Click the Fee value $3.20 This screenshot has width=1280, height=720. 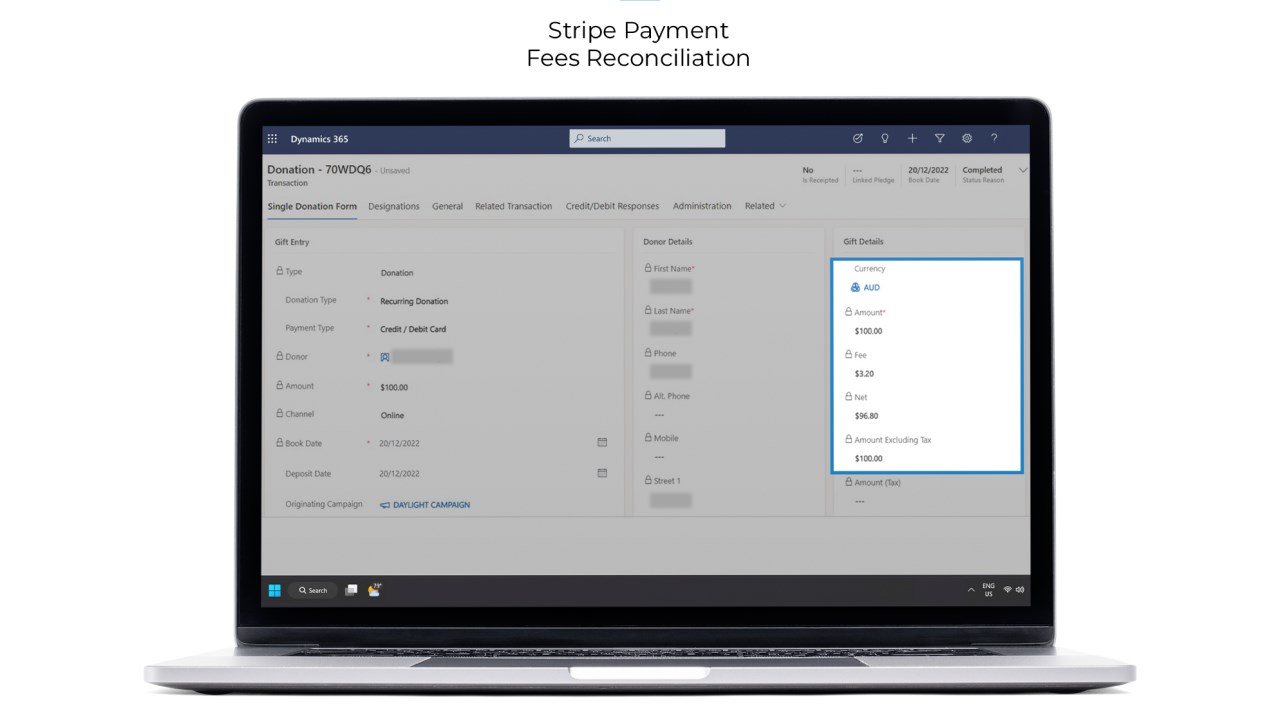pyautogui.click(x=864, y=374)
